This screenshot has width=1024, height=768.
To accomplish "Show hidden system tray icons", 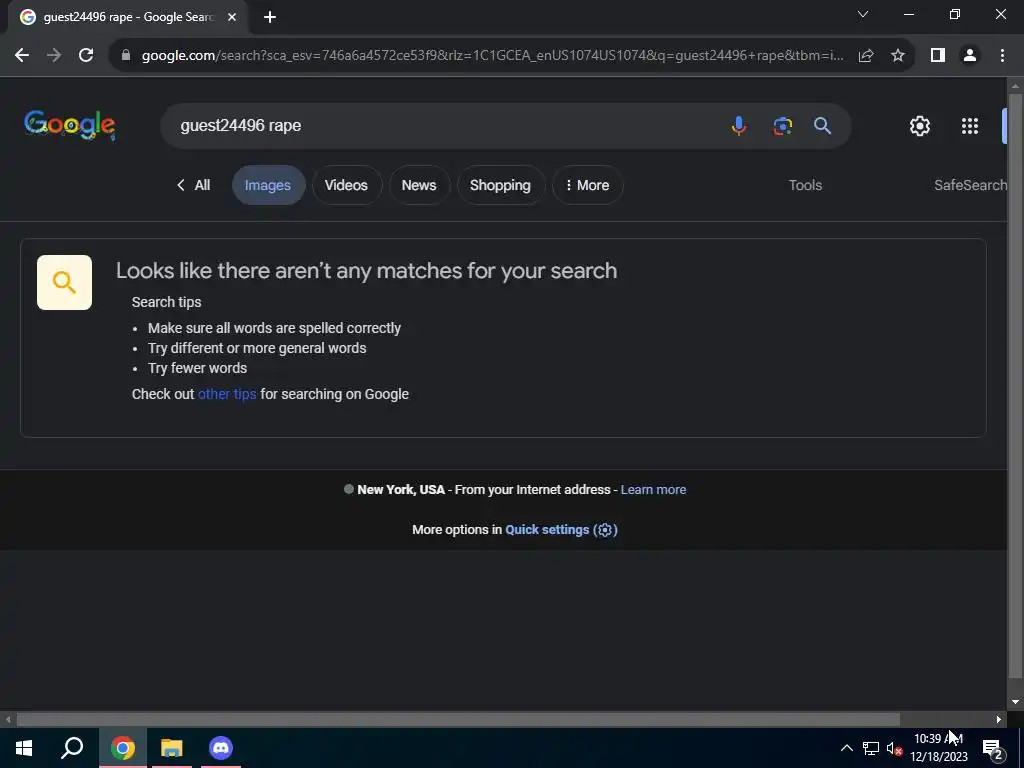I will pyautogui.click(x=846, y=748).
